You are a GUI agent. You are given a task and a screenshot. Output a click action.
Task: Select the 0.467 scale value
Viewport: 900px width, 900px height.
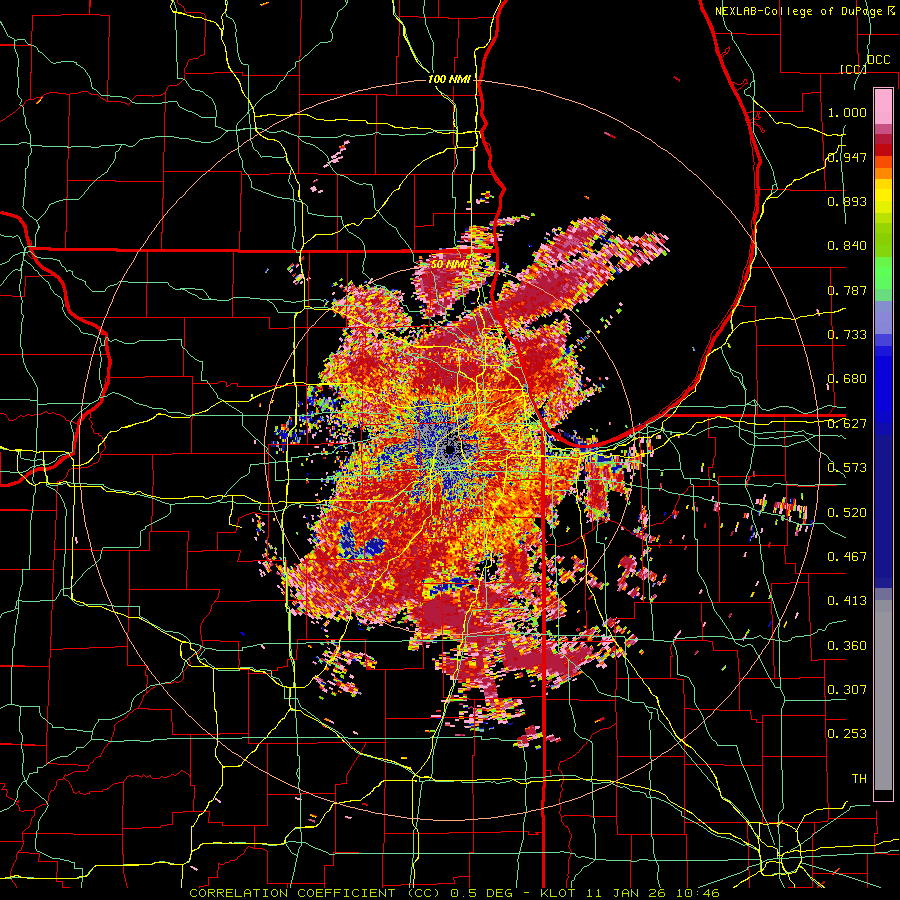(x=847, y=556)
